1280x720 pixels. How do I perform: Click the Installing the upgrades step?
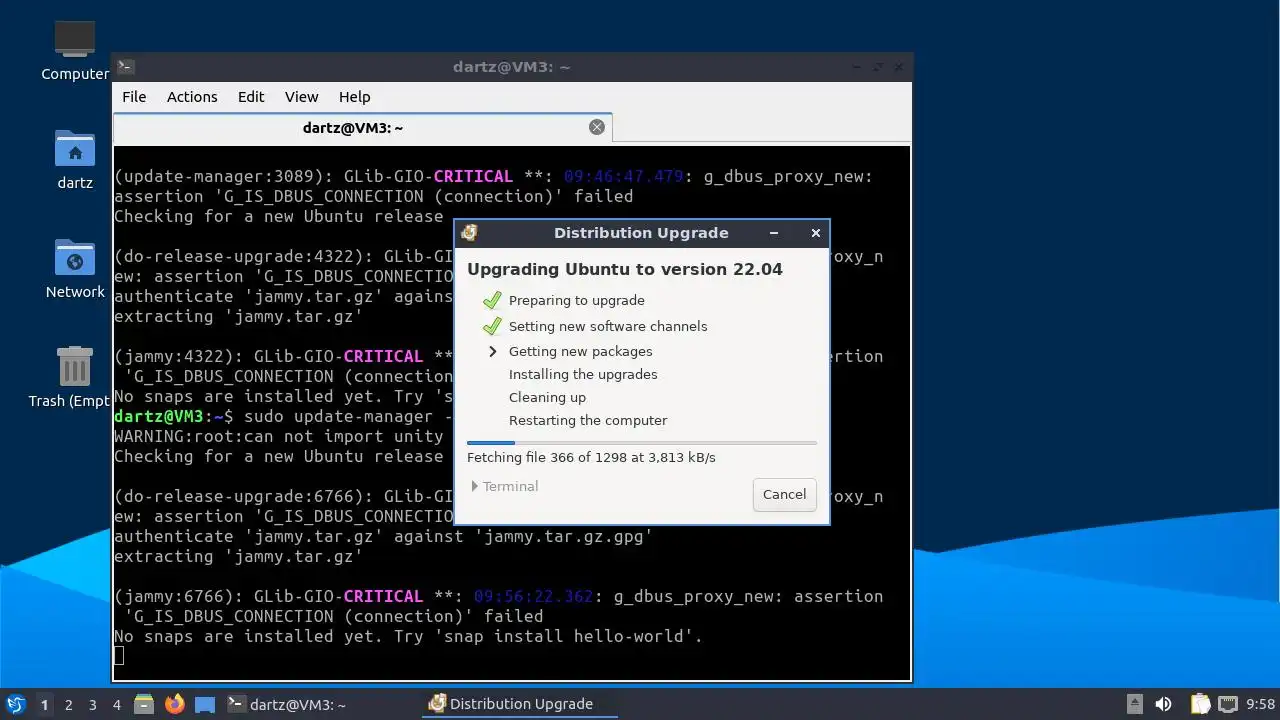[x=583, y=374]
